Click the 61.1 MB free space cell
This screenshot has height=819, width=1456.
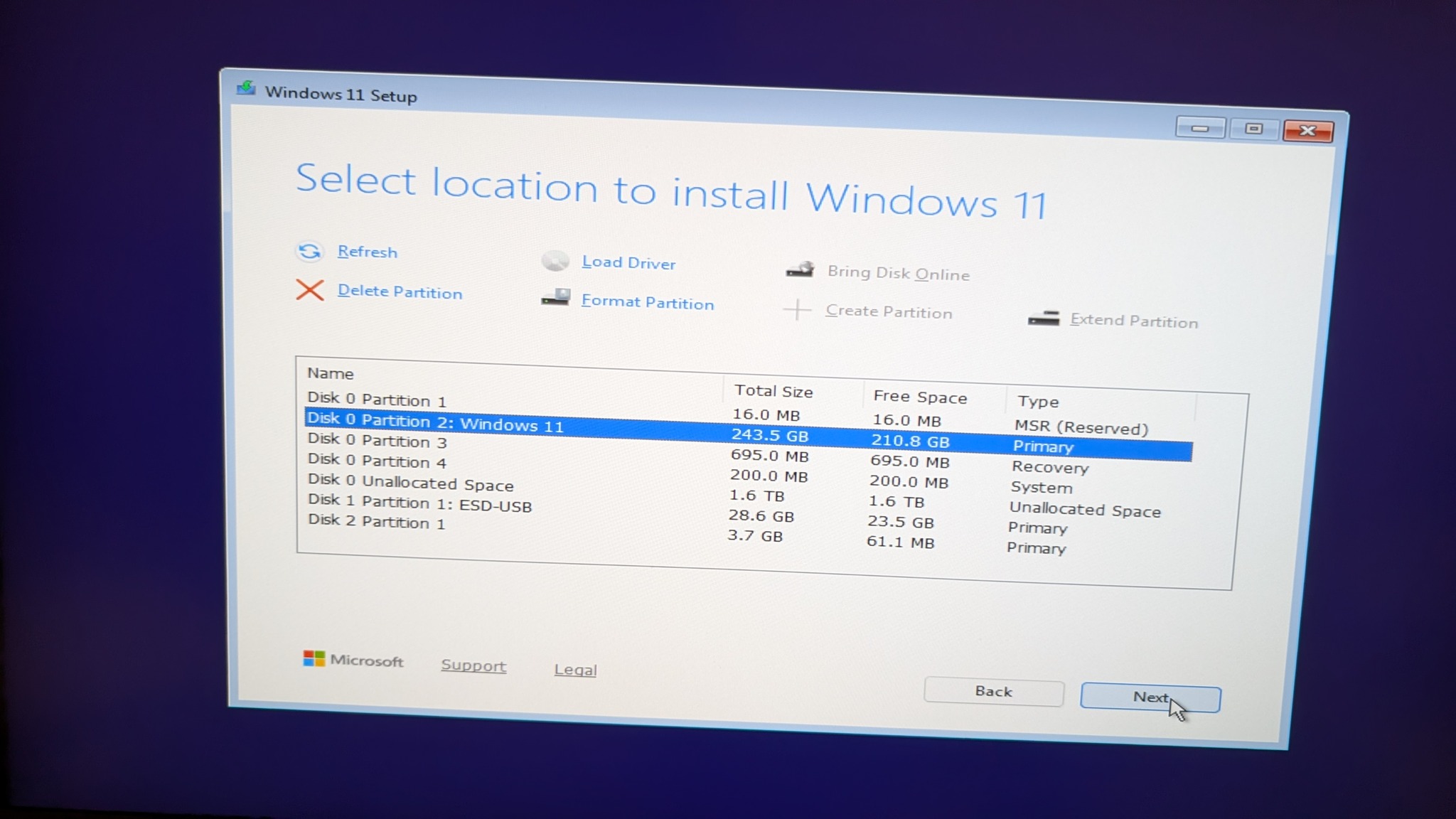(901, 542)
